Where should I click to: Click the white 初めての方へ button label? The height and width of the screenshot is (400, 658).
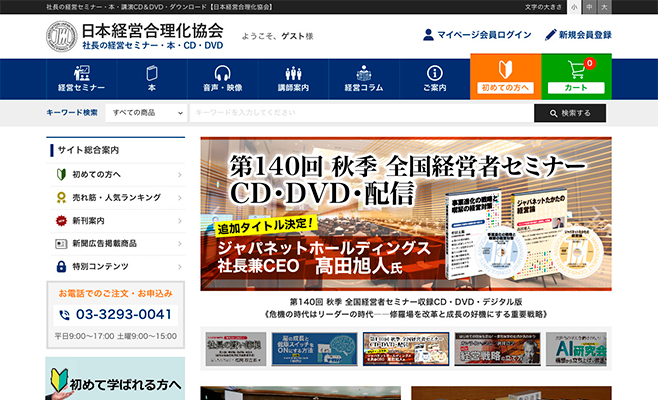coord(505,88)
